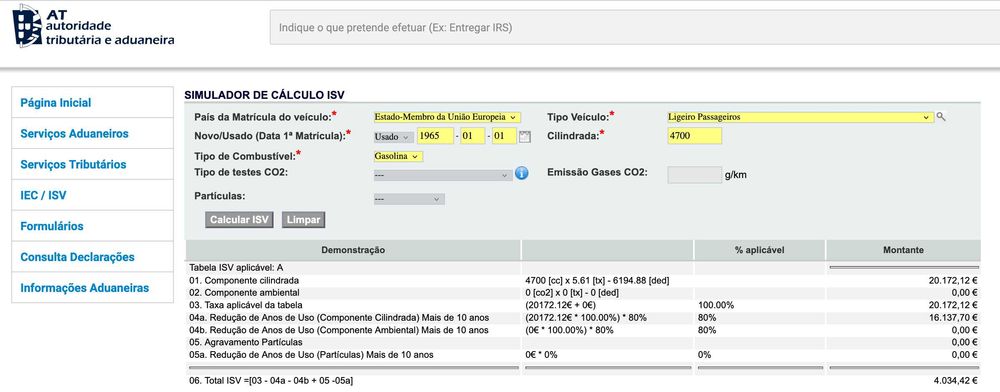Click the Emissão Gases CO2 input field

pyautogui.click(x=695, y=175)
